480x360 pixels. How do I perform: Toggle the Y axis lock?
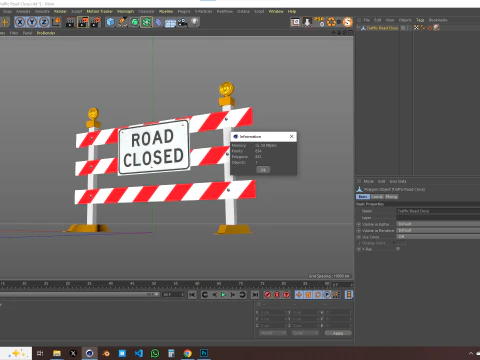click(x=32, y=22)
